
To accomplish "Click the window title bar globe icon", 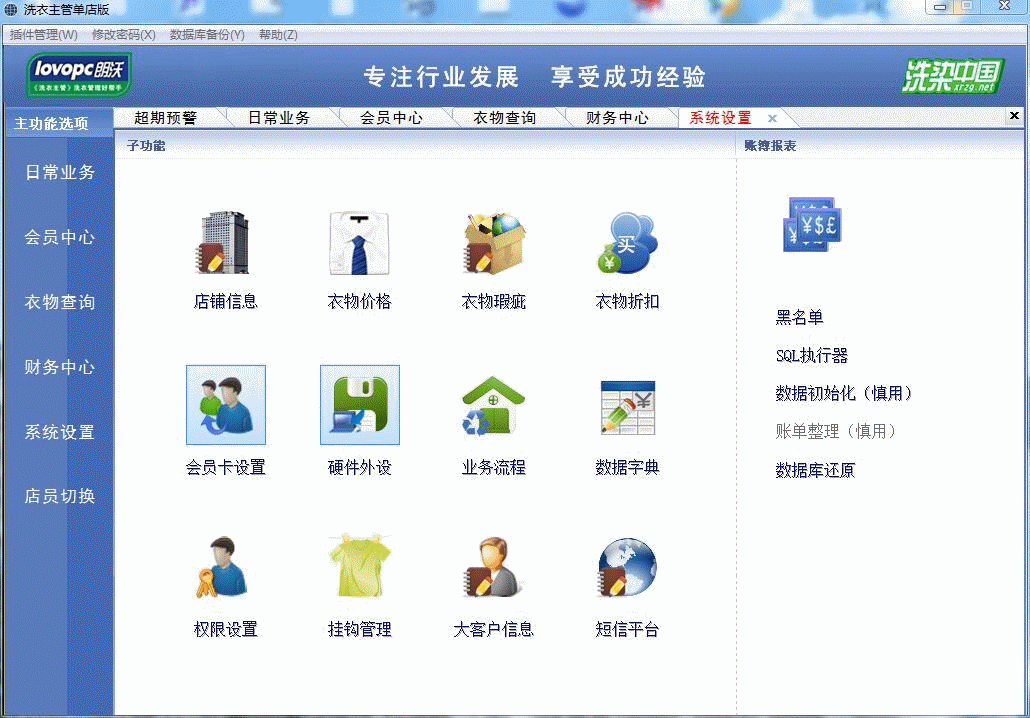I will coord(11,9).
